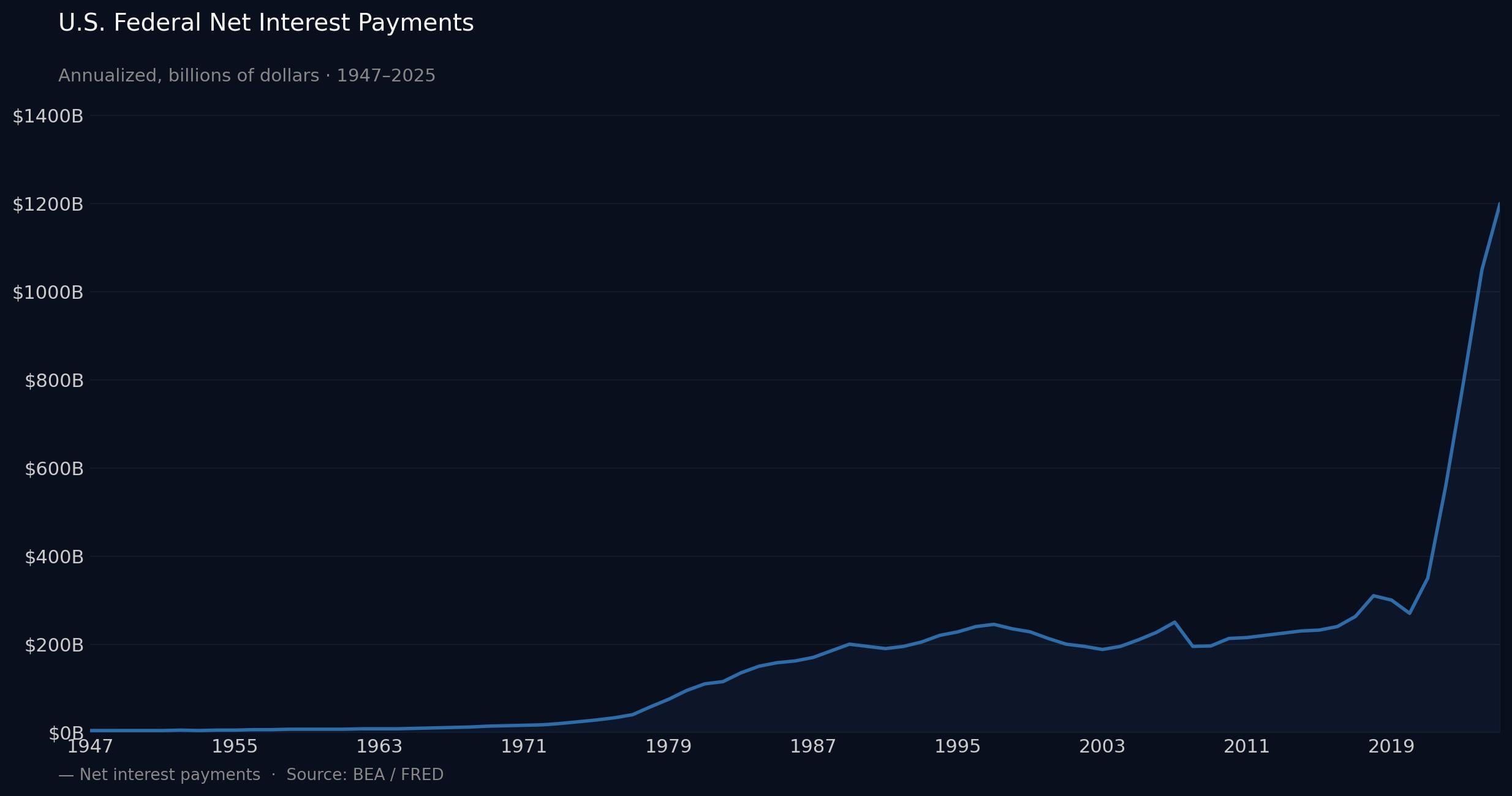The width and height of the screenshot is (1512, 796).
Task: Select the $600B y-axis label
Action: pyautogui.click(x=54, y=468)
